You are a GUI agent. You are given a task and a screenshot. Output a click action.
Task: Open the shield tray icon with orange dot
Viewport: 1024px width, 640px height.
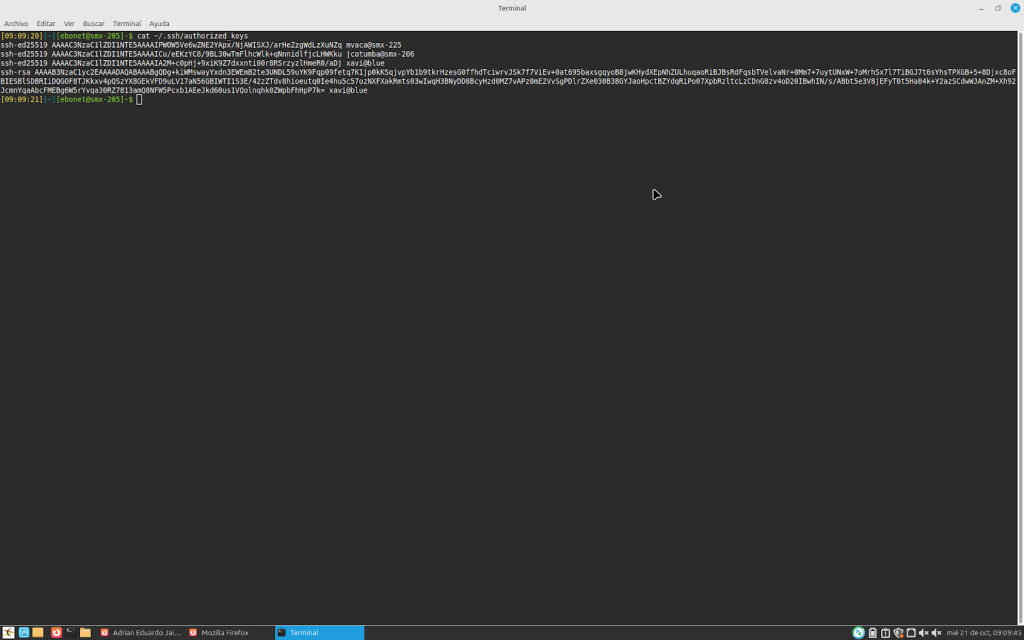pos(898,632)
